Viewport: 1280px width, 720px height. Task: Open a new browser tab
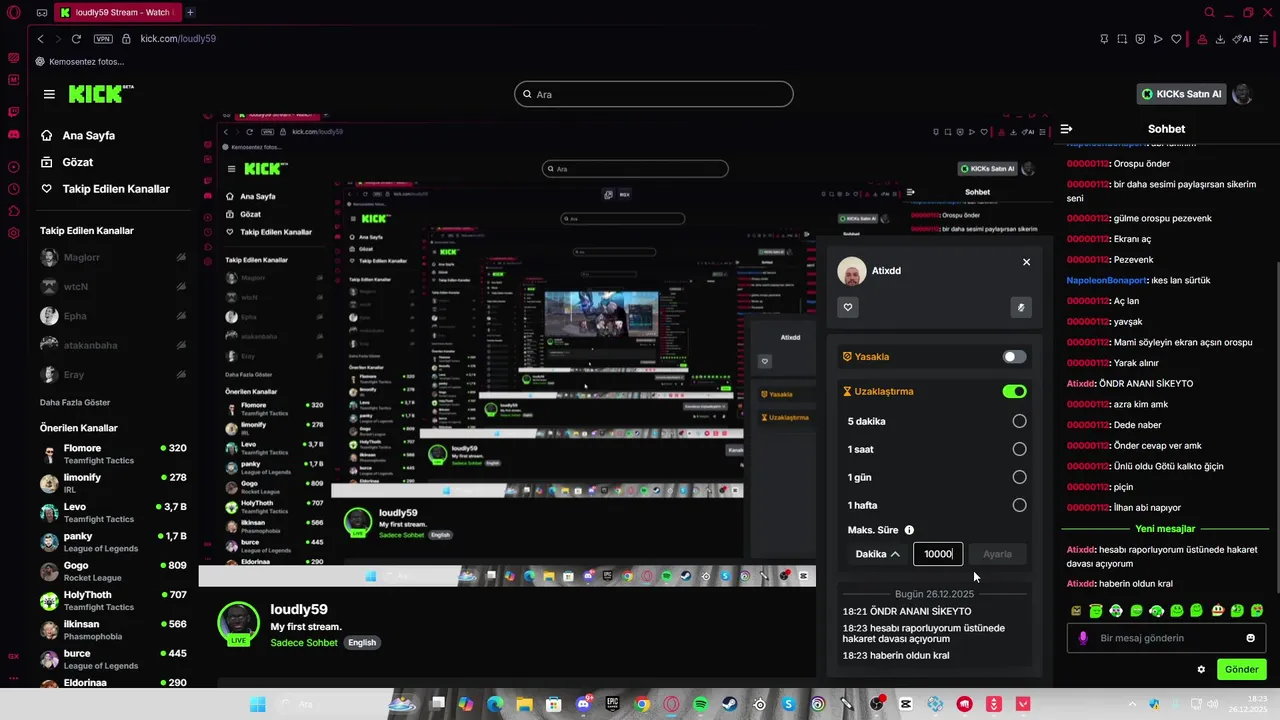pyautogui.click(x=190, y=13)
